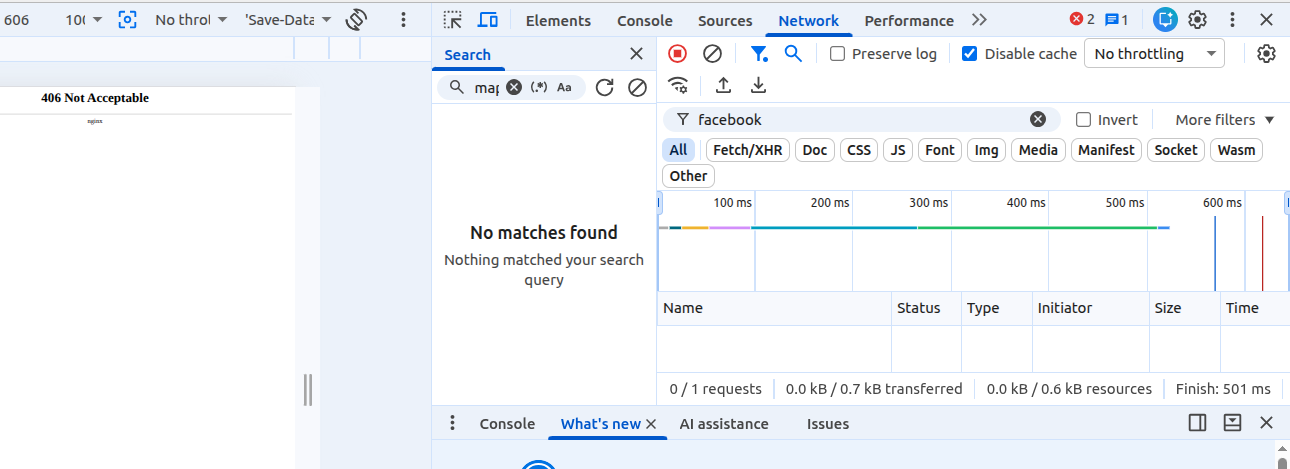The image size is (1290, 469).
Task: Open the device toolbar throttling dropdown
Action: click(191, 19)
